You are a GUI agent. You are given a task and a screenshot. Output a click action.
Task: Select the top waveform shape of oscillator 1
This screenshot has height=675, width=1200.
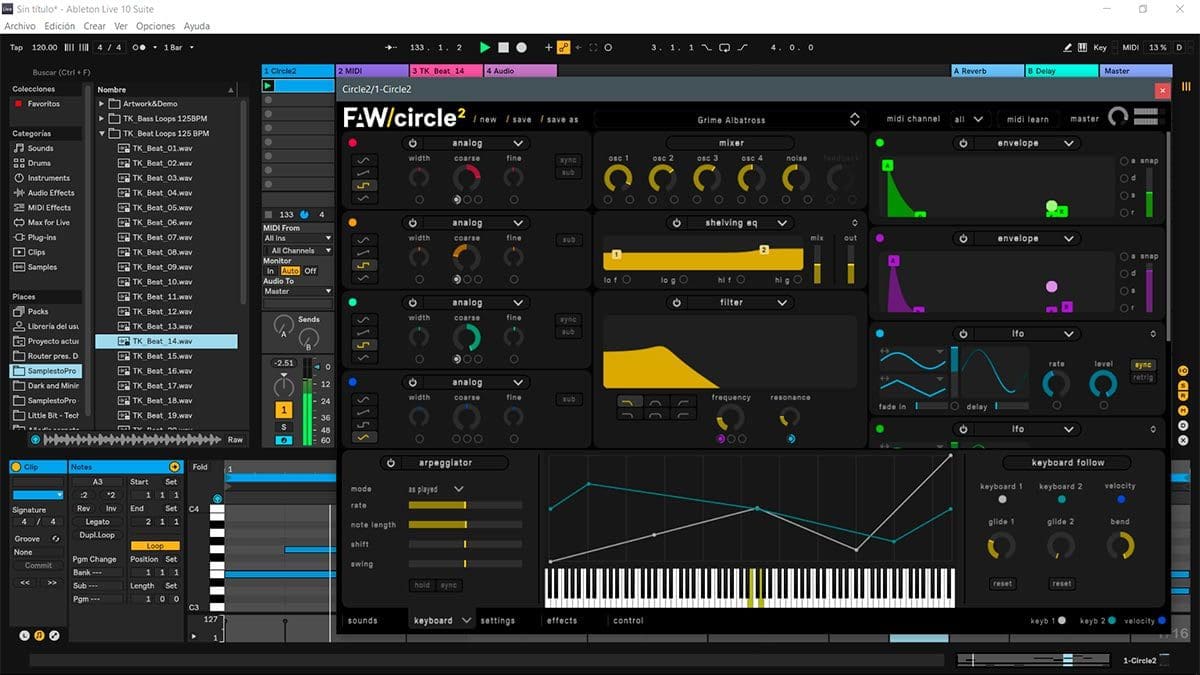pos(363,160)
